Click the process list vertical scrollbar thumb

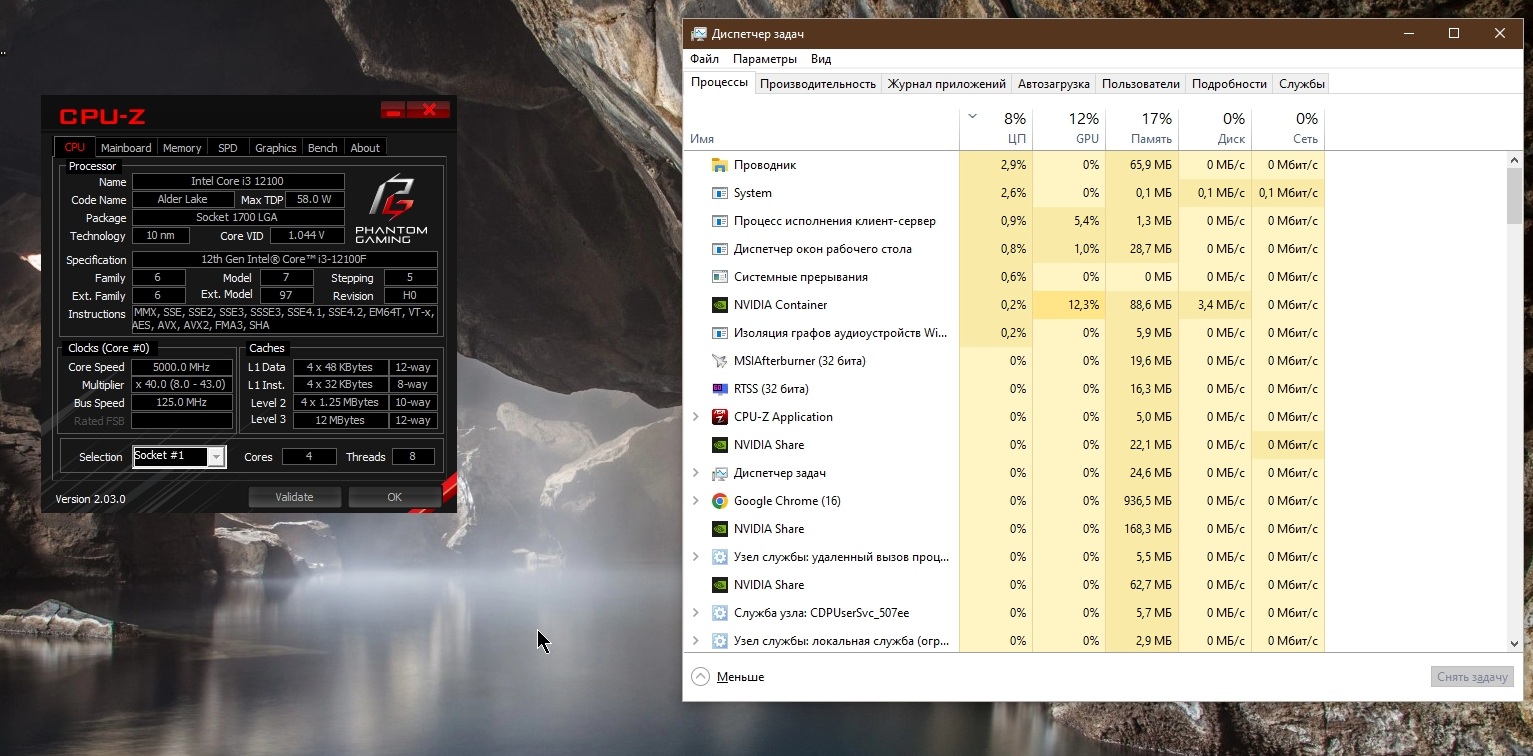coord(1514,195)
